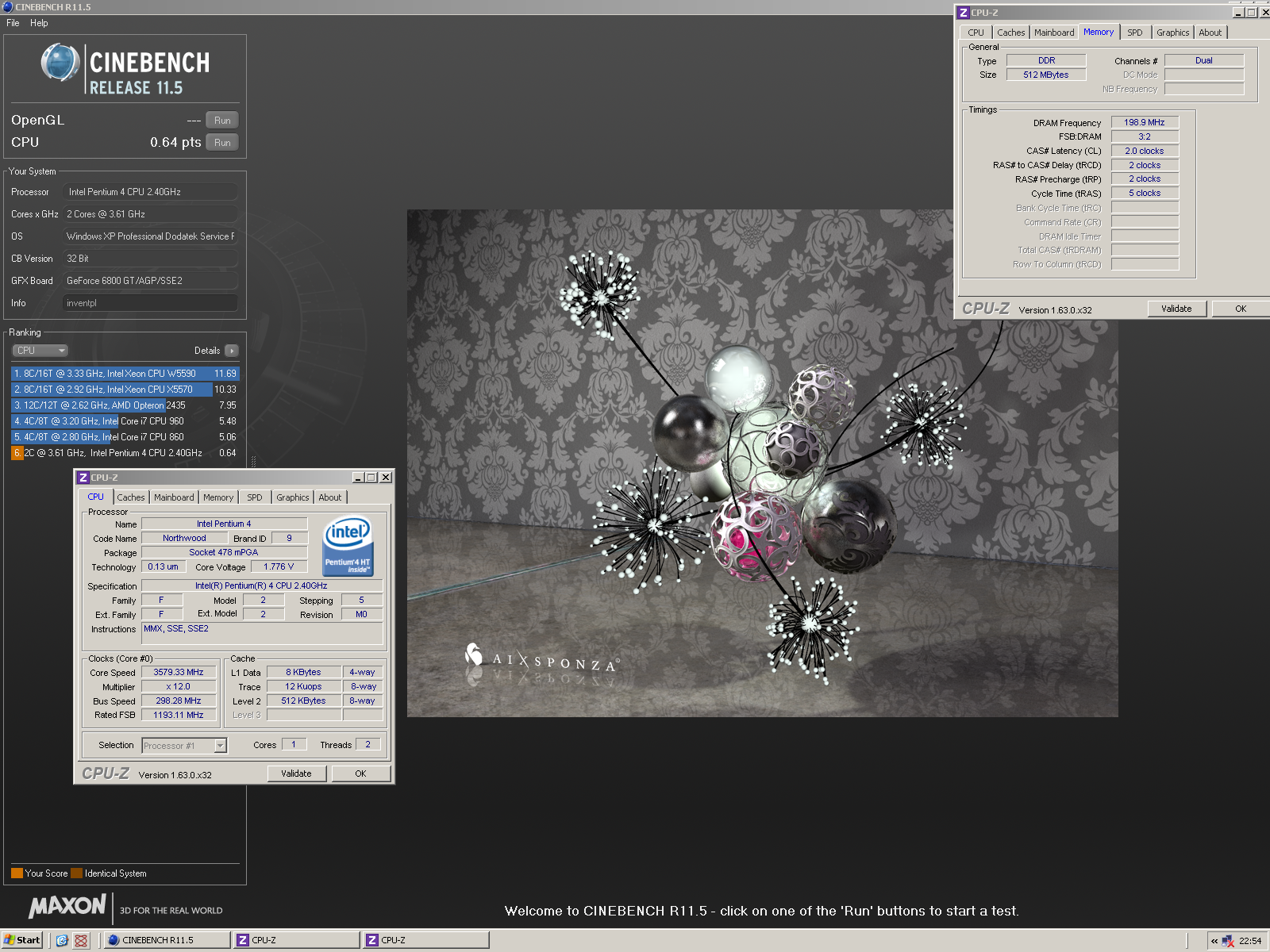Open the Help menu in Cinebench

pyautogui.click(x=39, y=23)
